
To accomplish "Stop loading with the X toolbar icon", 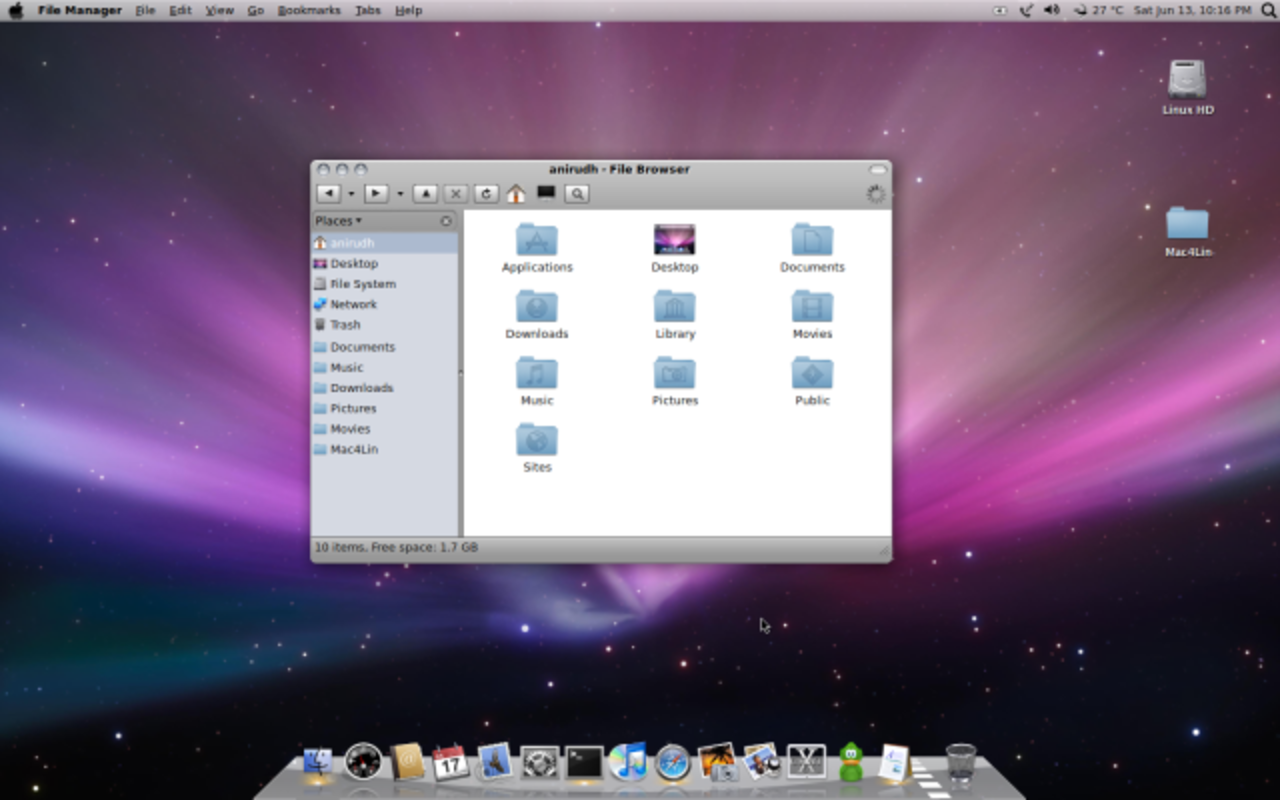I will point(455,193).
